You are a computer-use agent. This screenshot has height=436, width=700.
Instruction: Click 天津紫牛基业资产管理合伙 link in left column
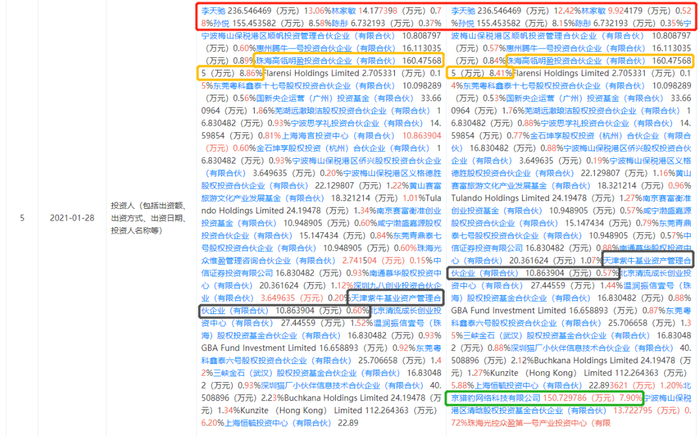click(x=321, y=304)
